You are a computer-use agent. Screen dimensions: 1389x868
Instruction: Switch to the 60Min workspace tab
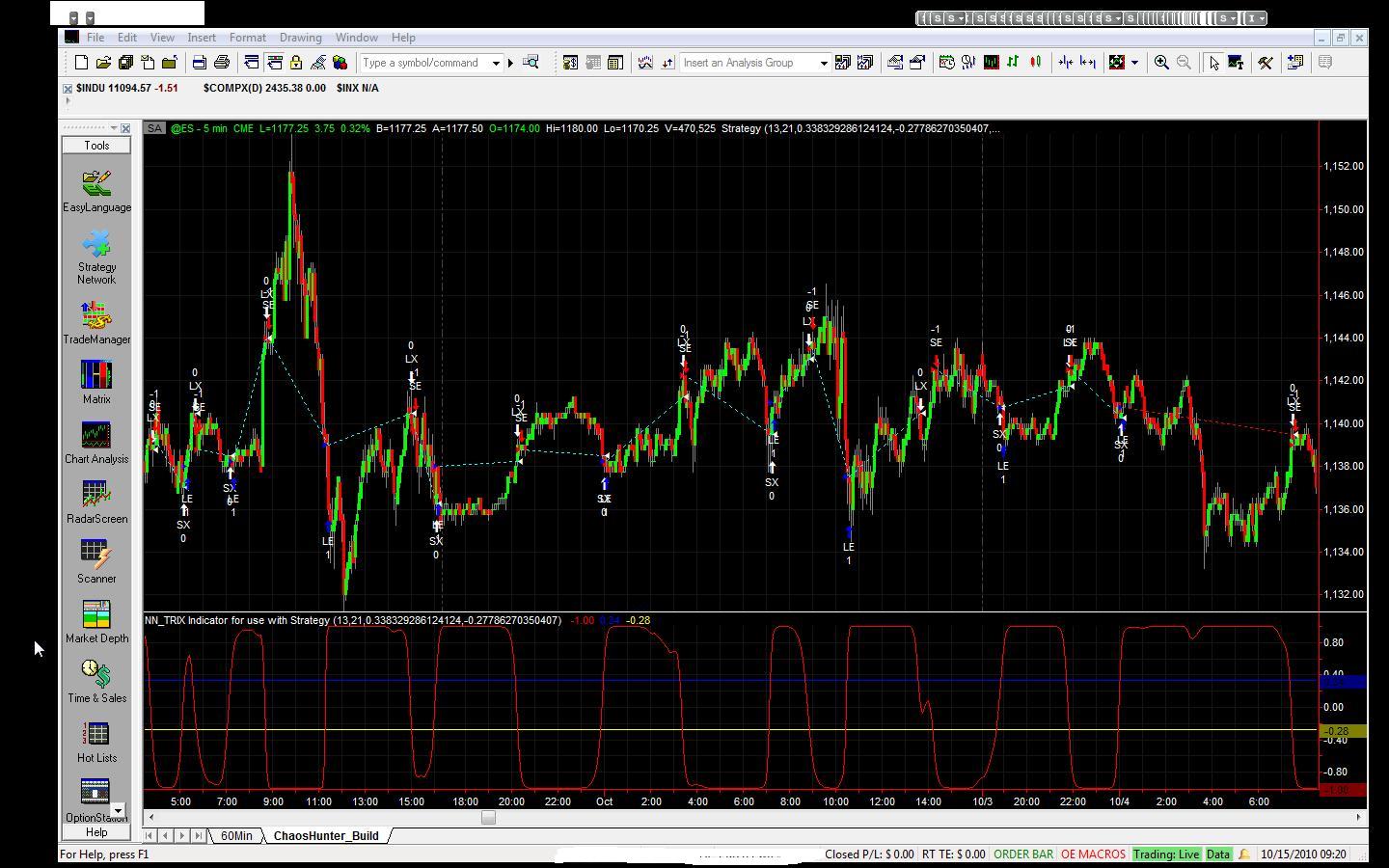(x=236, y=836)
